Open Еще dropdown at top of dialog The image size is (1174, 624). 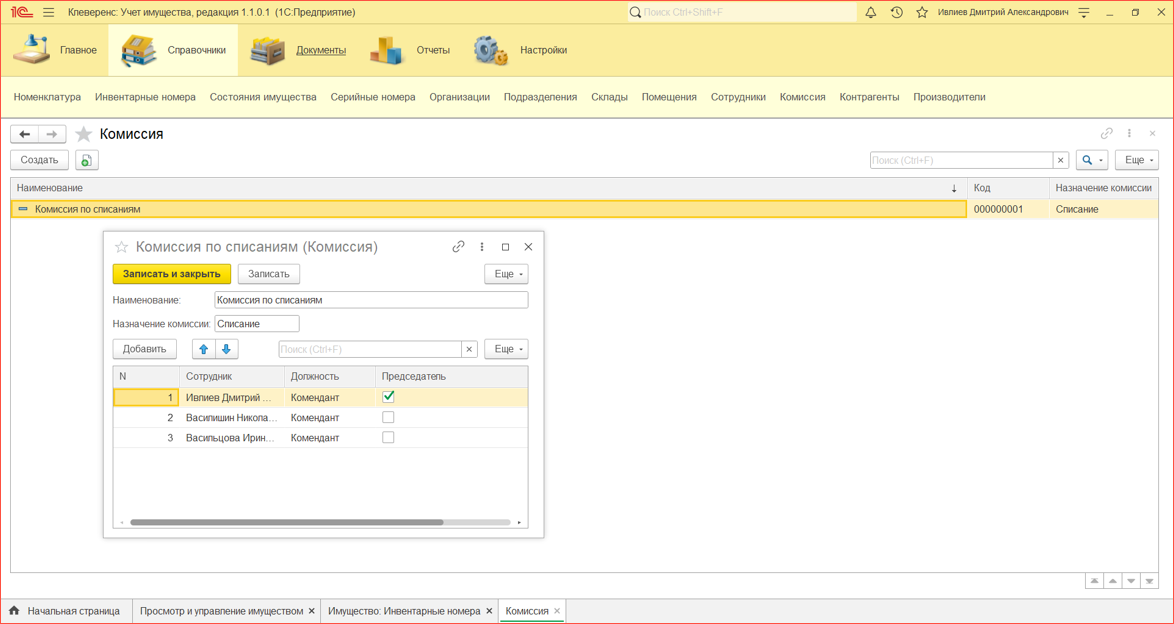[507, 274]
